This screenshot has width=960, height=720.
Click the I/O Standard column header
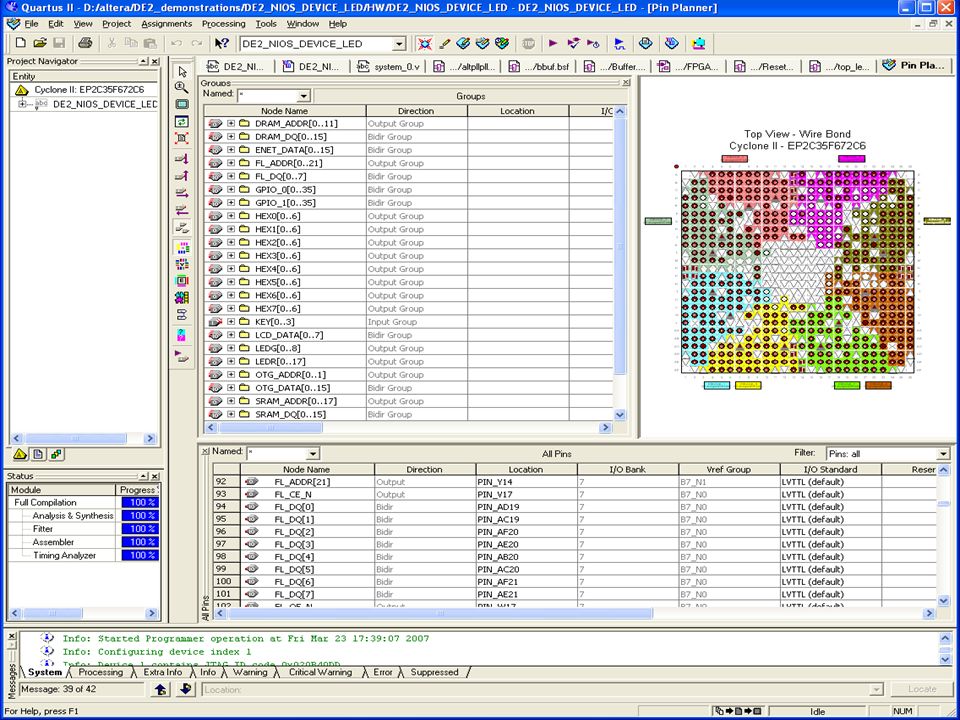click(x=830, y=470)
